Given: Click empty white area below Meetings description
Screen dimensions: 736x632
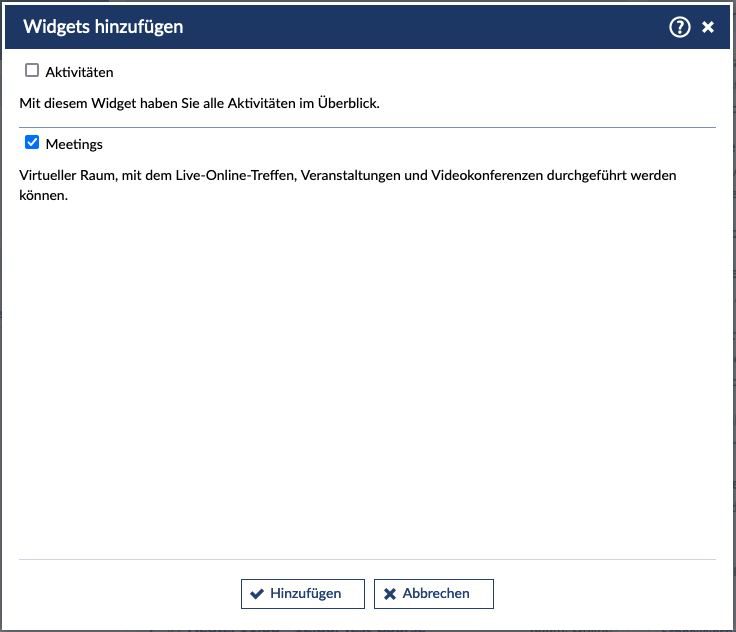Looking at the screenshot, I should pos(368,380).
